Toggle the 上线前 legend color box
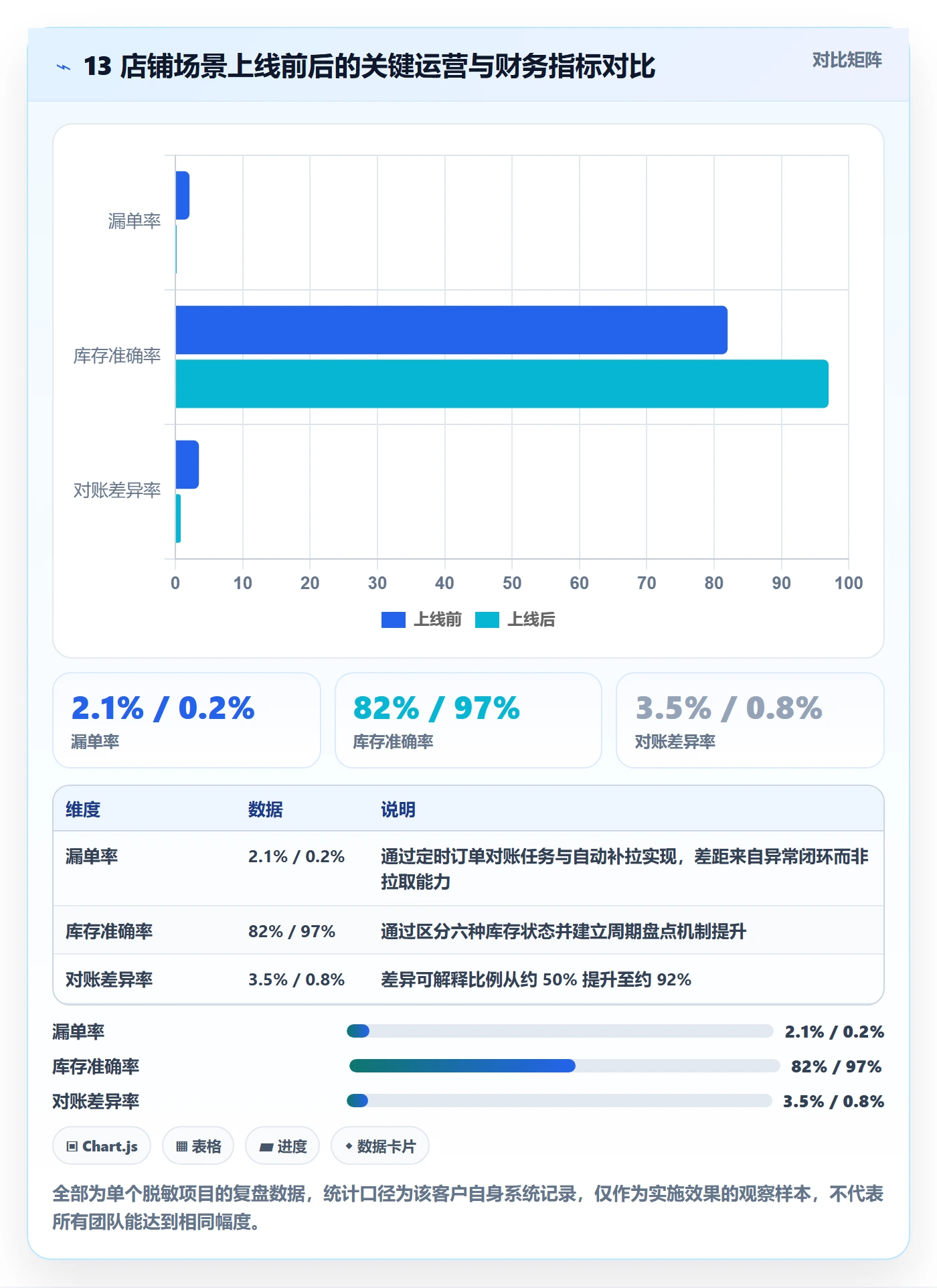 pos(394,620)
